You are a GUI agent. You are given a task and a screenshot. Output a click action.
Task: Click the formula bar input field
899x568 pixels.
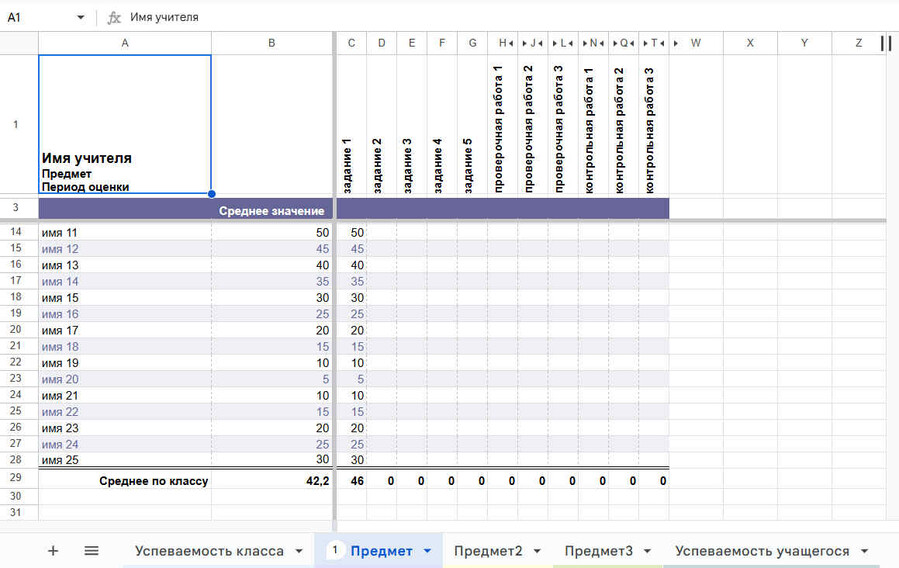coord(500,17)
